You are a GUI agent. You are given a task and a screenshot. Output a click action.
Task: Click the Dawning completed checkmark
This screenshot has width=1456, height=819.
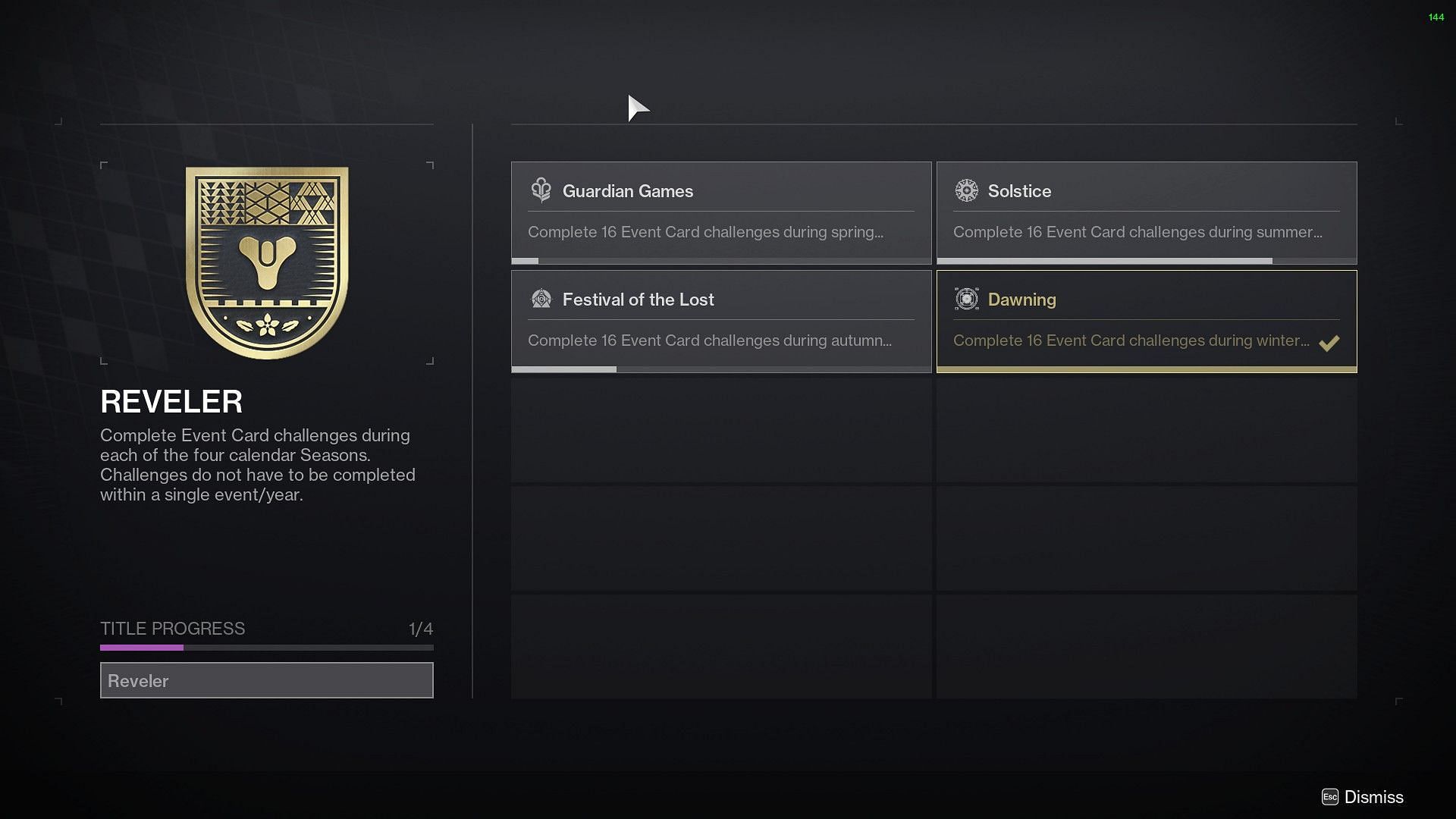click(1329, 343)
